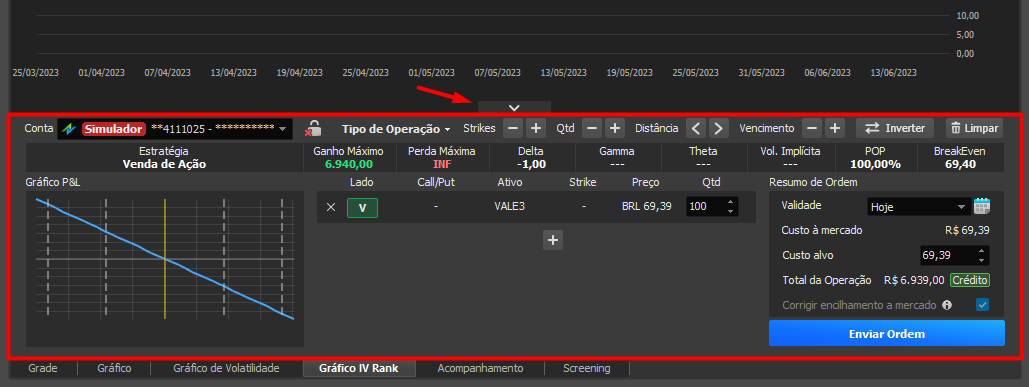The height and width of the screenshot is (387, 1029).
Task: Increase Custo alvo with the up arrow
Action: [x=981, y=251]
